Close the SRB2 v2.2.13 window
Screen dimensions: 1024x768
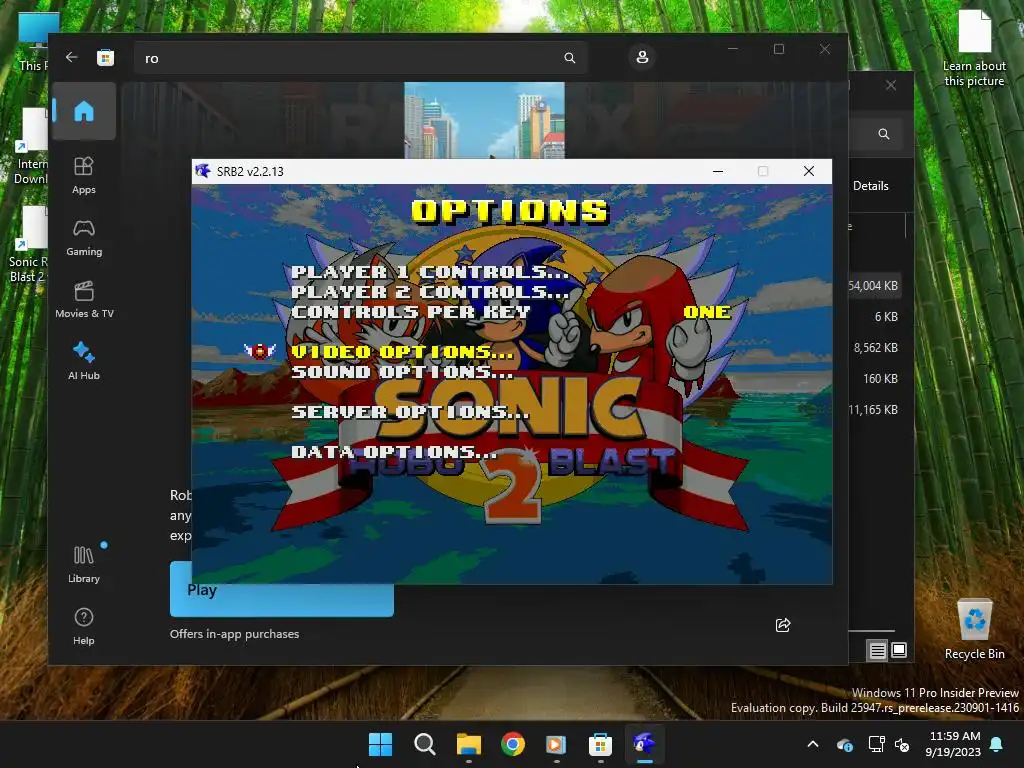(808, 171)
